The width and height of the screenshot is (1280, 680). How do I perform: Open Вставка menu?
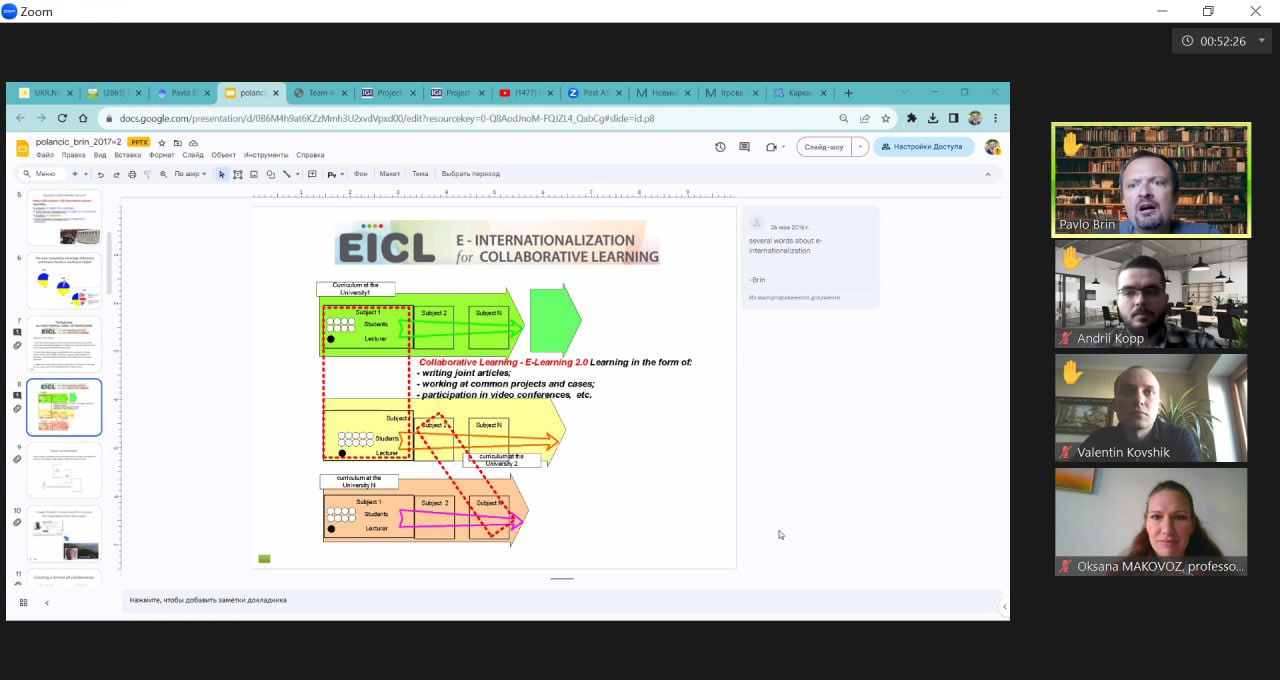tap(128, 155)
